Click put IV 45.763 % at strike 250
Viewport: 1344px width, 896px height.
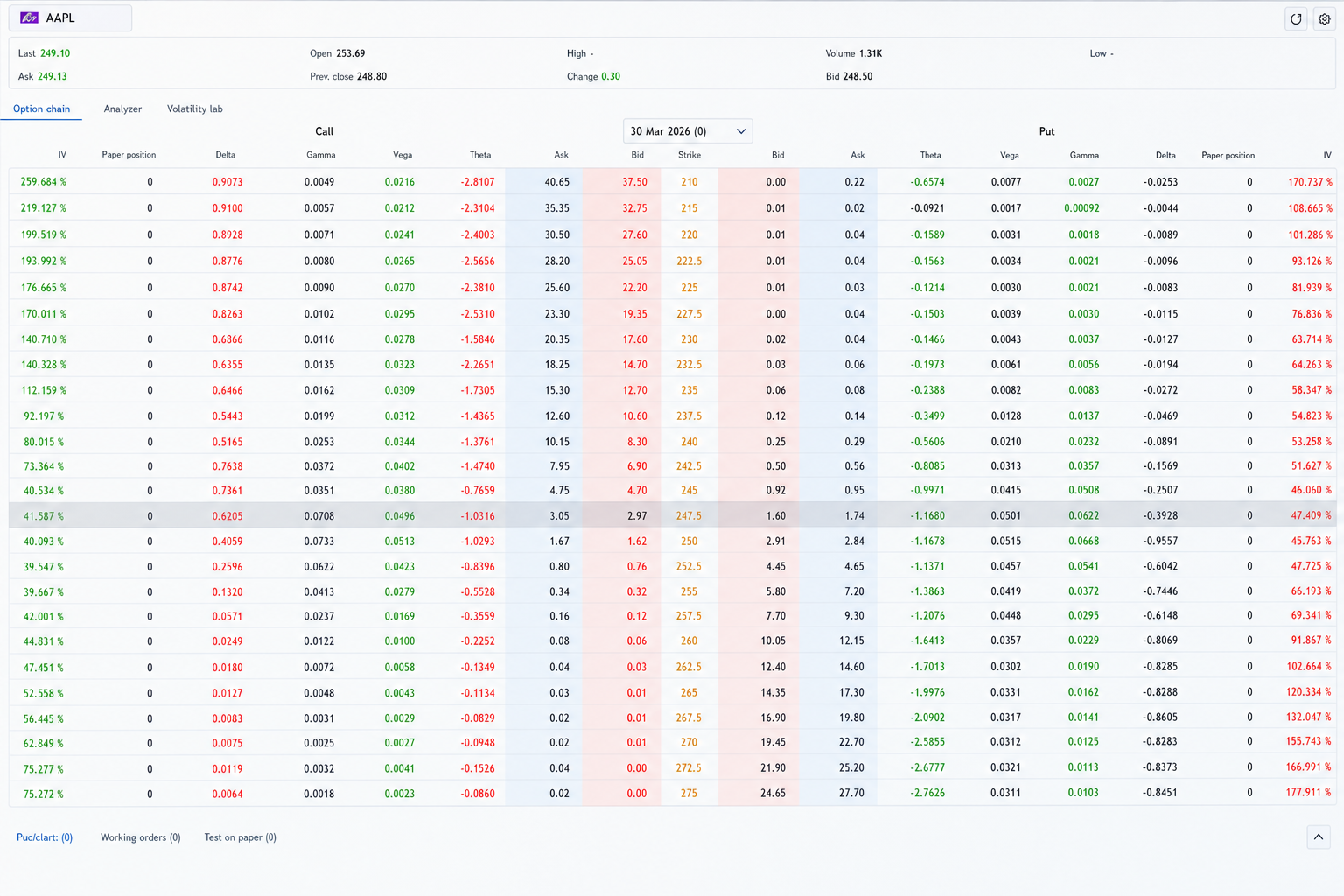click(1312, 542)
